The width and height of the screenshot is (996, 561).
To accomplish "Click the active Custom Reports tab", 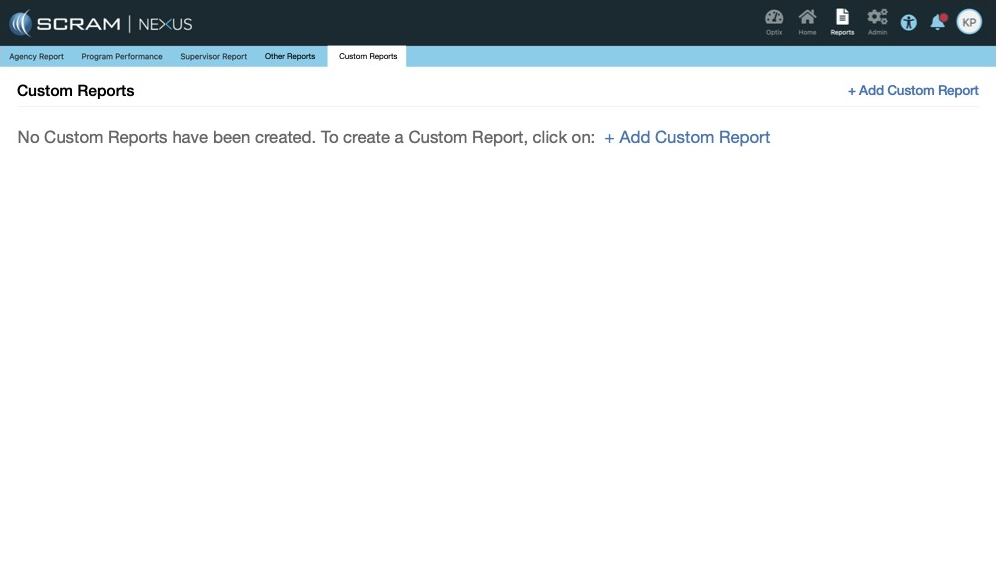I will (368, 57).
